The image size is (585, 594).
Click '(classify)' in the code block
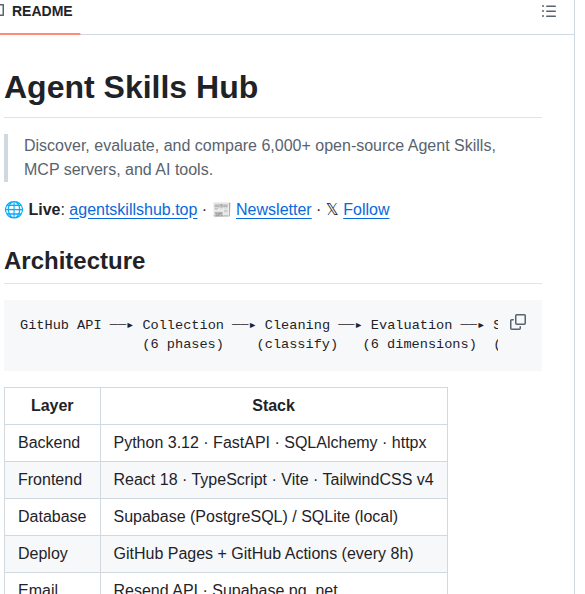pyautogui.click(x=297, y=344)
